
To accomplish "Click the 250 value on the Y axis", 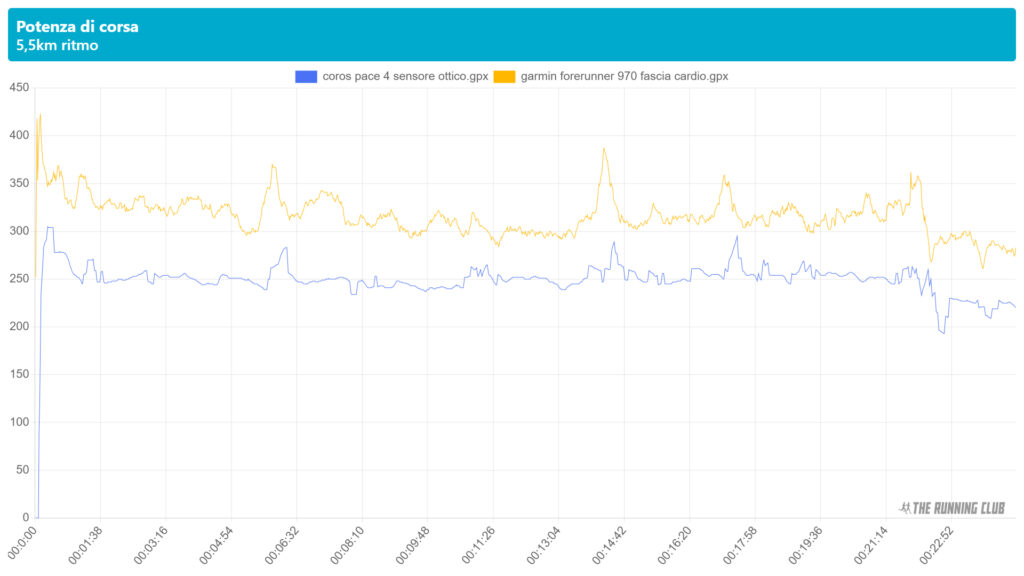I will (x=18, y=279).
